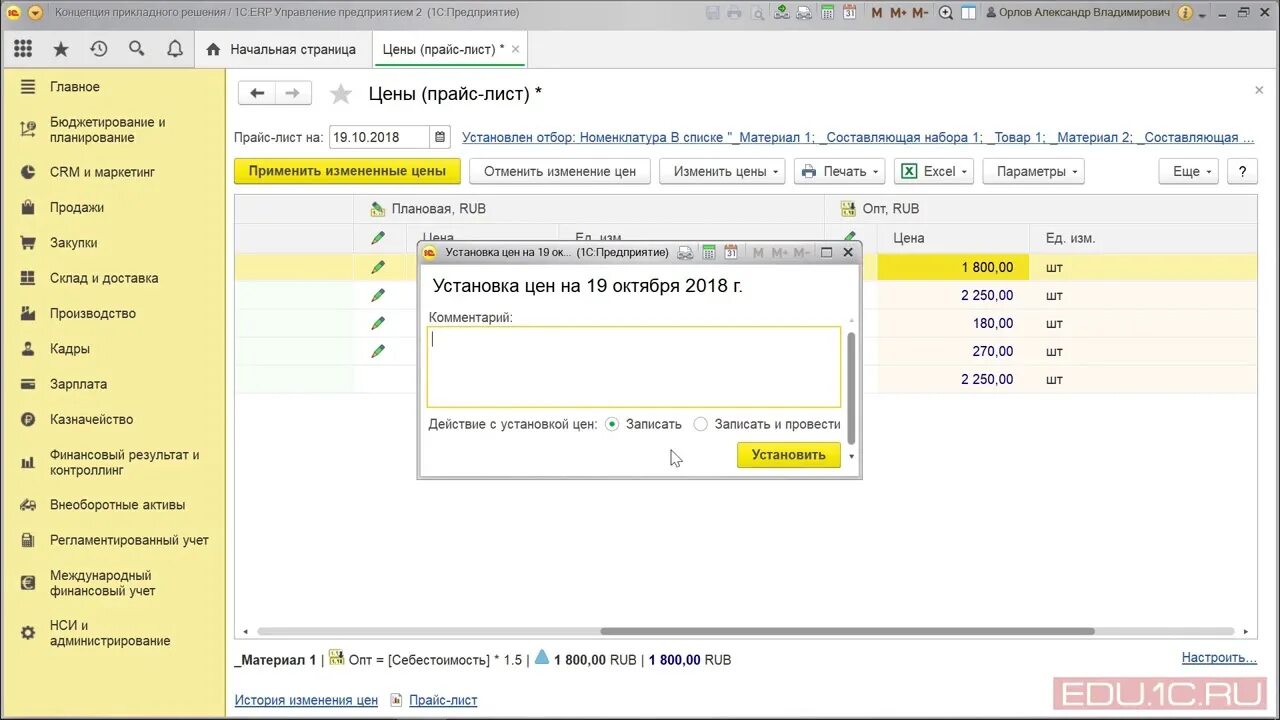Image resolution: width=1280 pixels, height=720 pixels.
Task: Open Изменить цены dropdown
Action: [721, 171]
